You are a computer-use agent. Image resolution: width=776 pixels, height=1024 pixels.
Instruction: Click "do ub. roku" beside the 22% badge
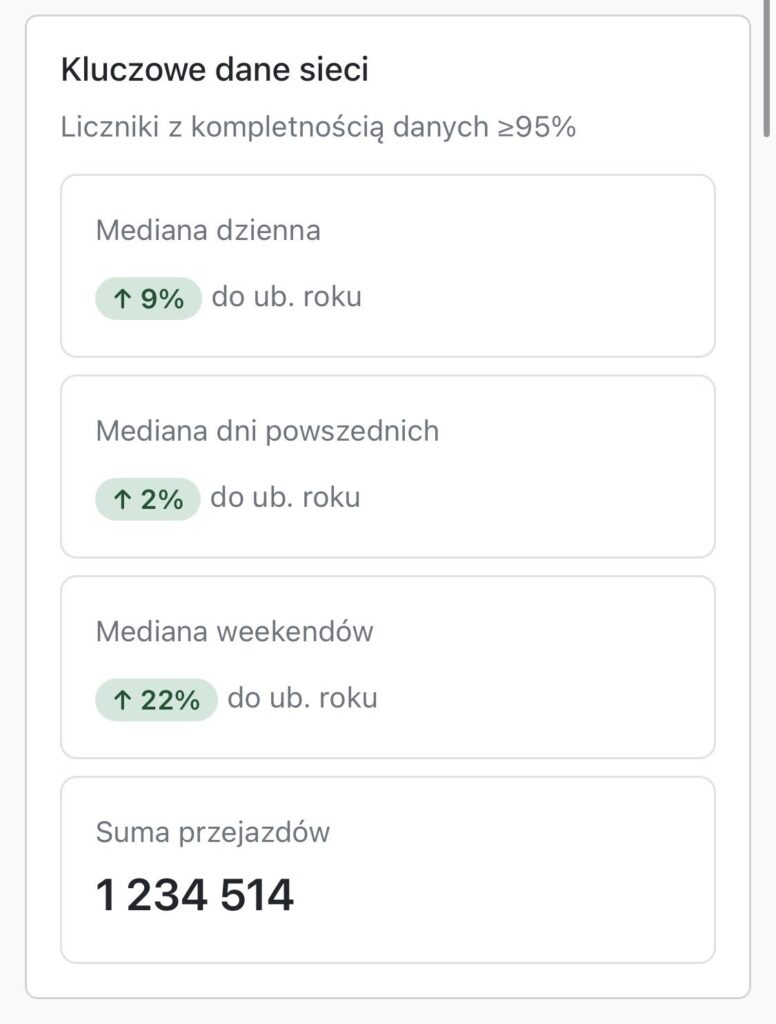click(x=302, y=698)
